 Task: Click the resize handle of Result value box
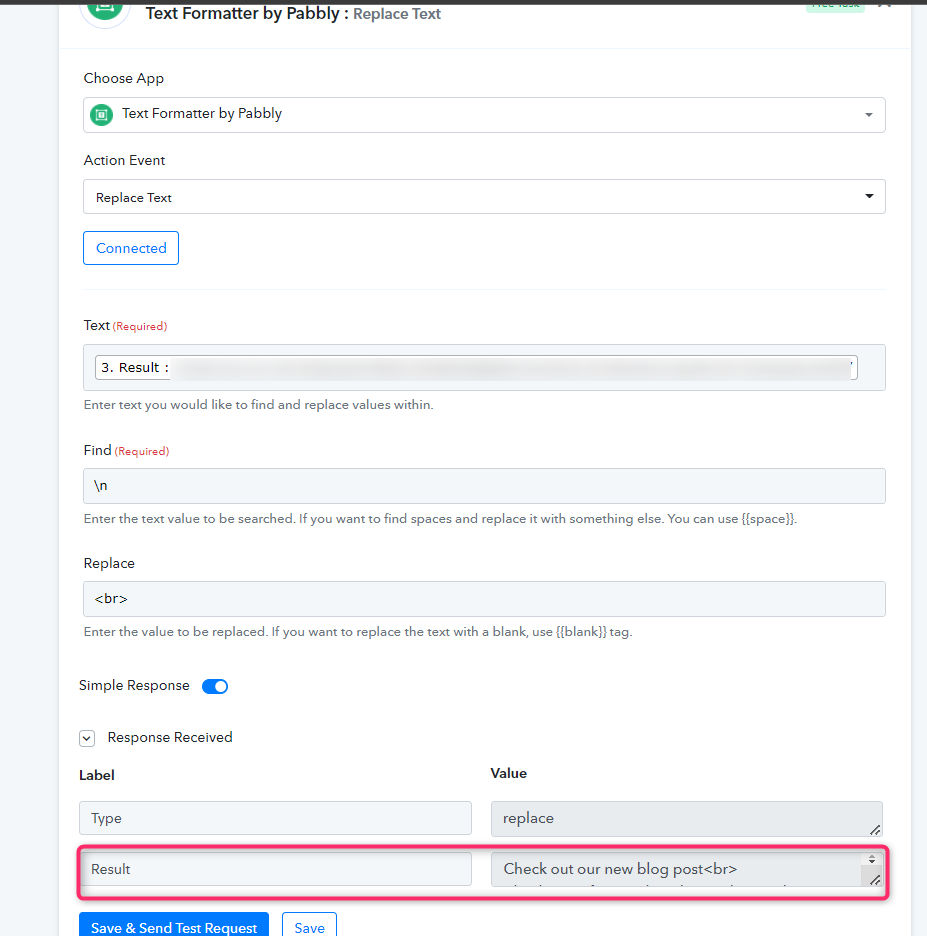tap(875, 880)
